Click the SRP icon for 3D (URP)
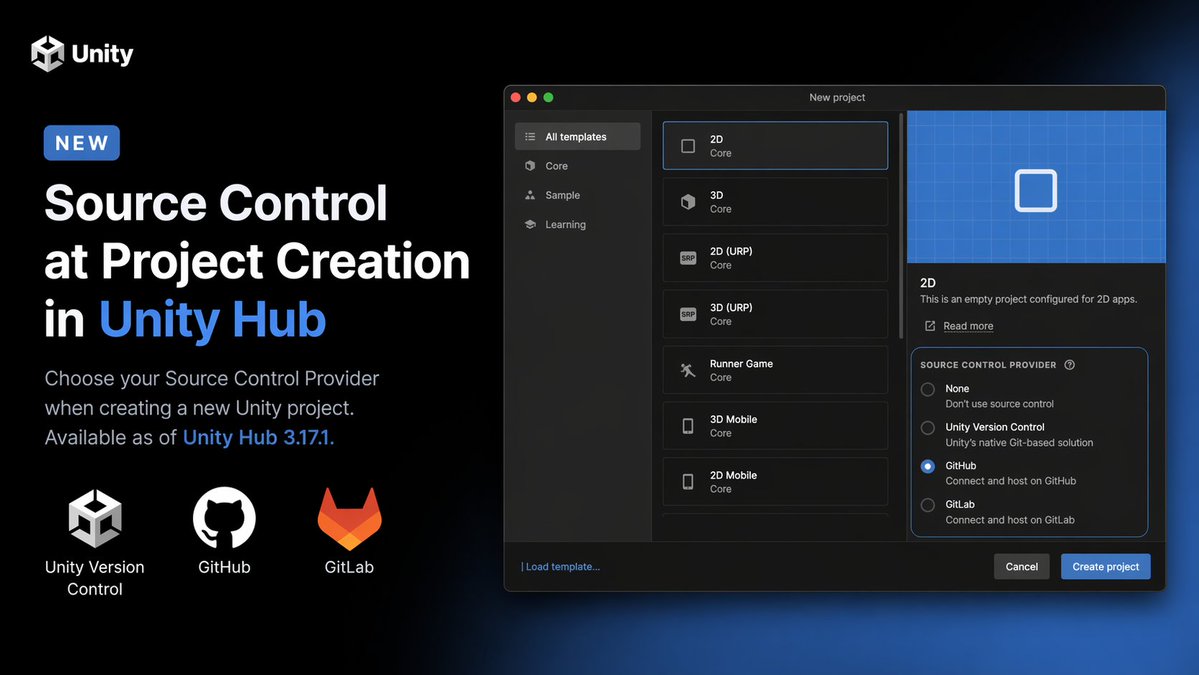 tap(688, 314)
